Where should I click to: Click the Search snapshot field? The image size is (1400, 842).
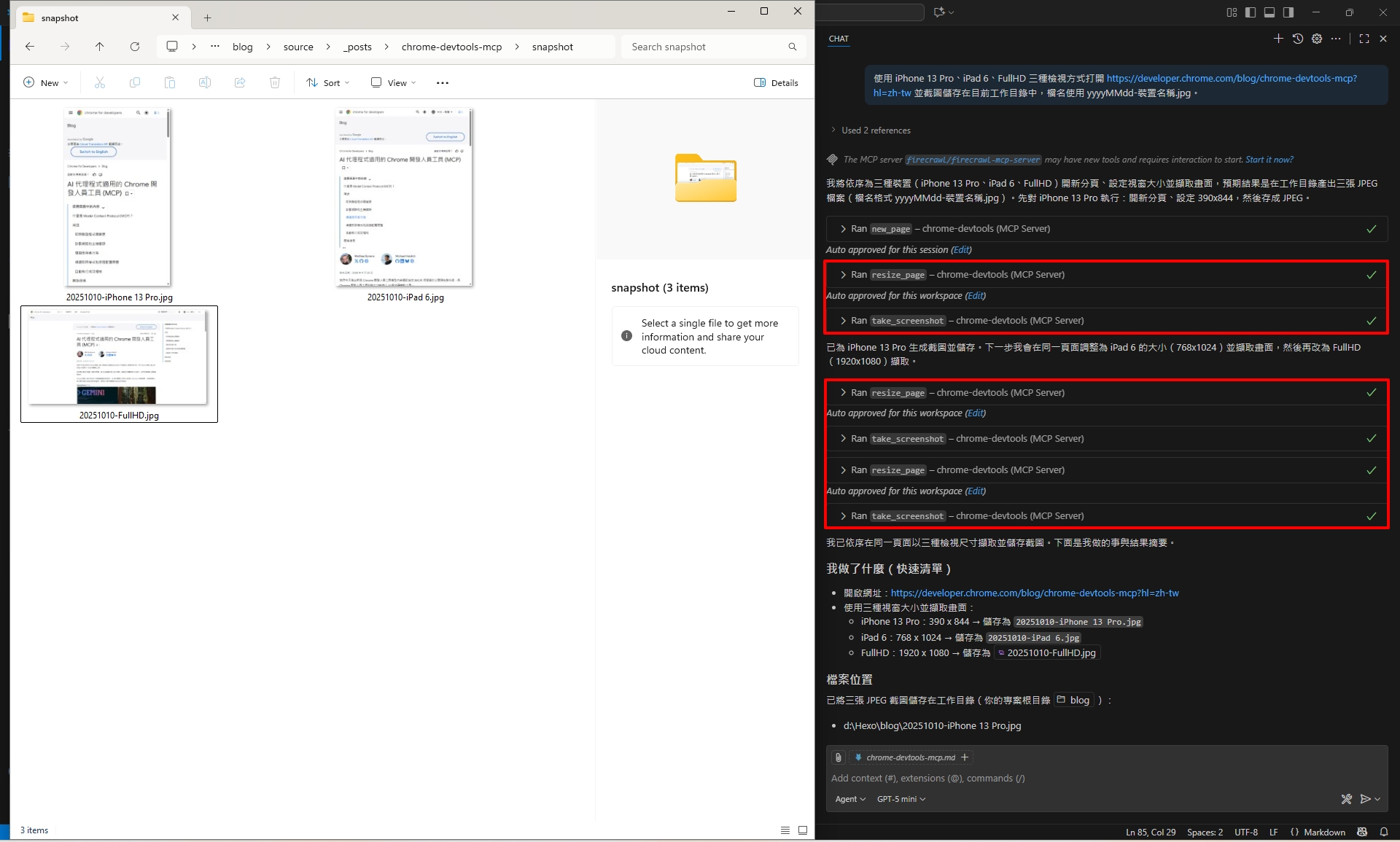[x=704, y=47]
